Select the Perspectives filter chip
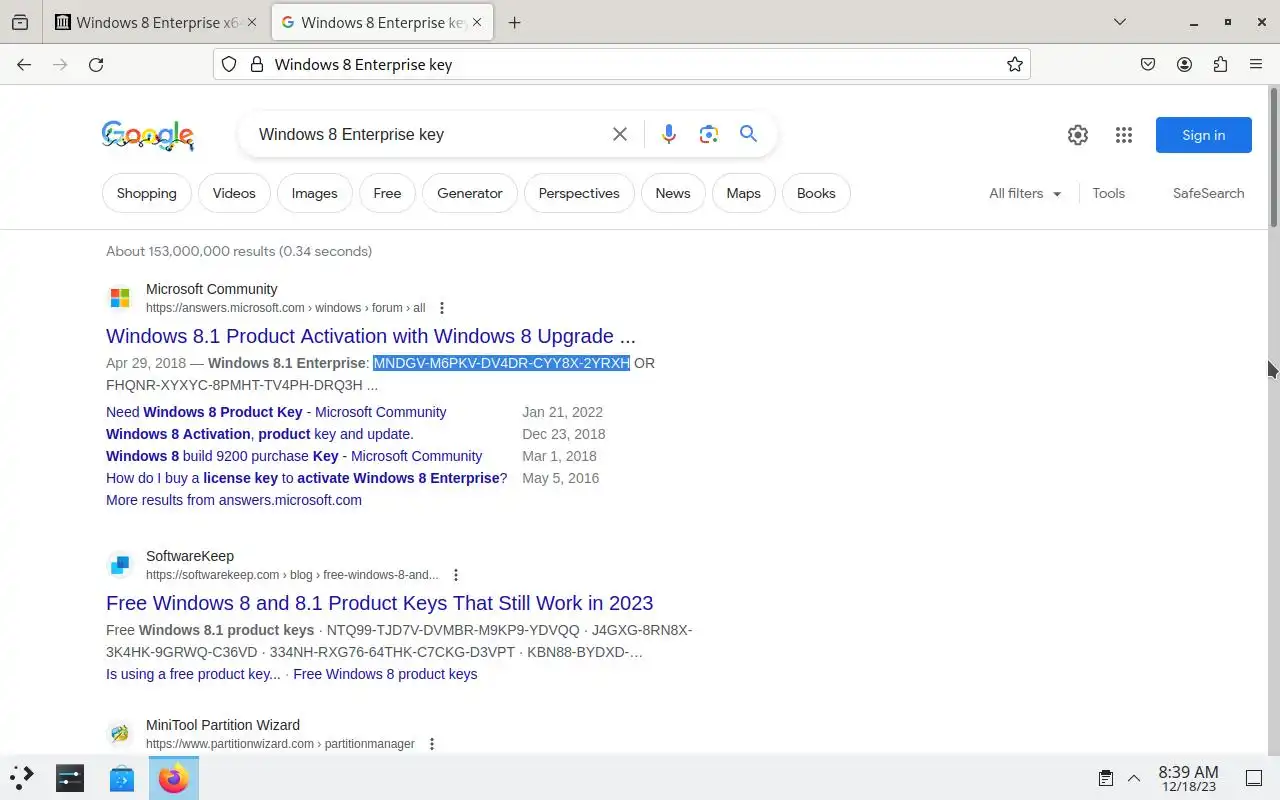Viewport: 1280px width, 800px height. [579, 193]
